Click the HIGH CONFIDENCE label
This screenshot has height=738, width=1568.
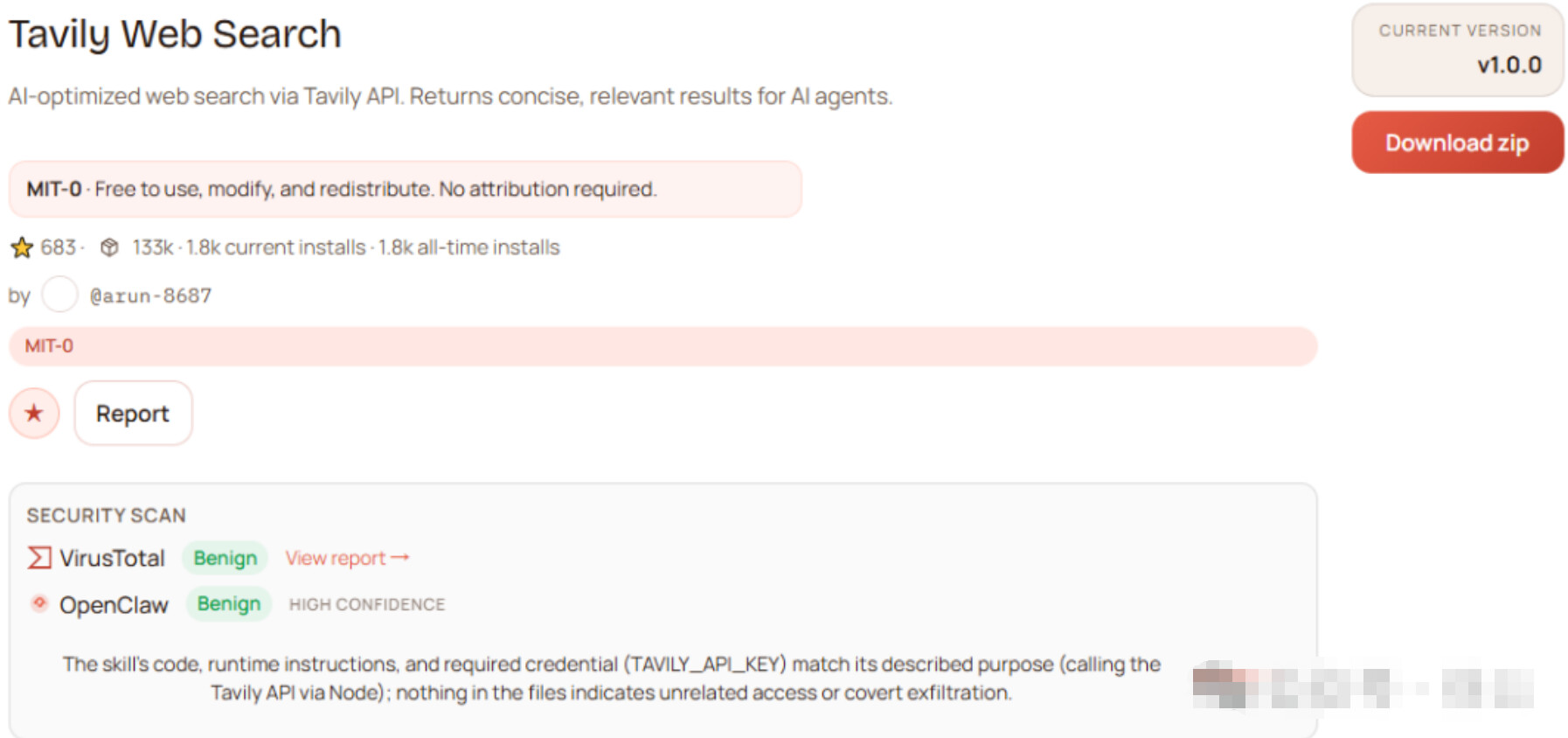point(367,604)
